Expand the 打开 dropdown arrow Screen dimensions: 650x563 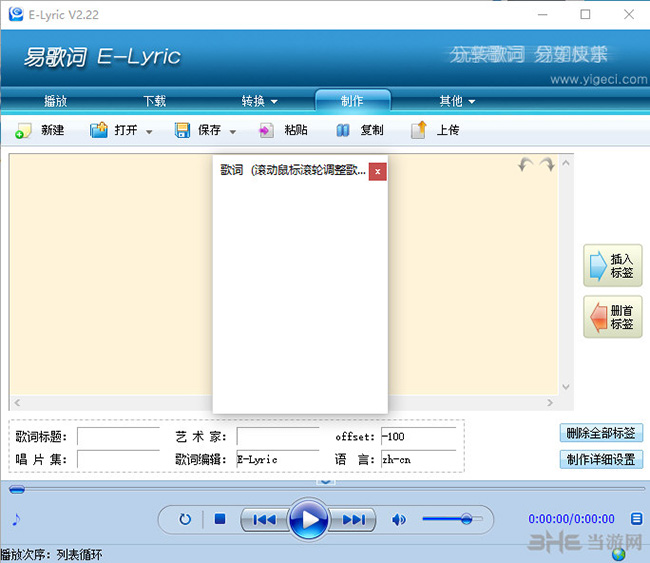[149, 132]
